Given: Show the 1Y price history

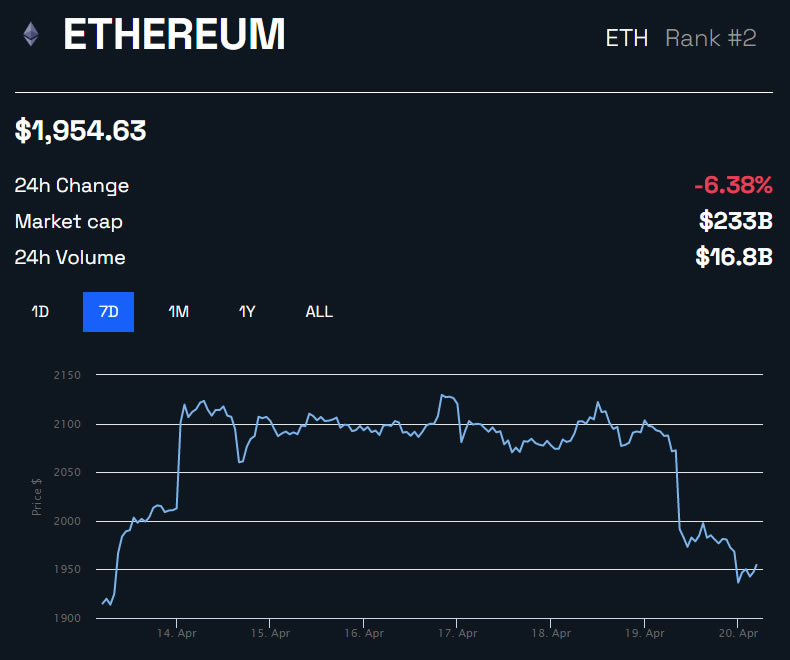Looking at the screenshot, I should point(247,312).
